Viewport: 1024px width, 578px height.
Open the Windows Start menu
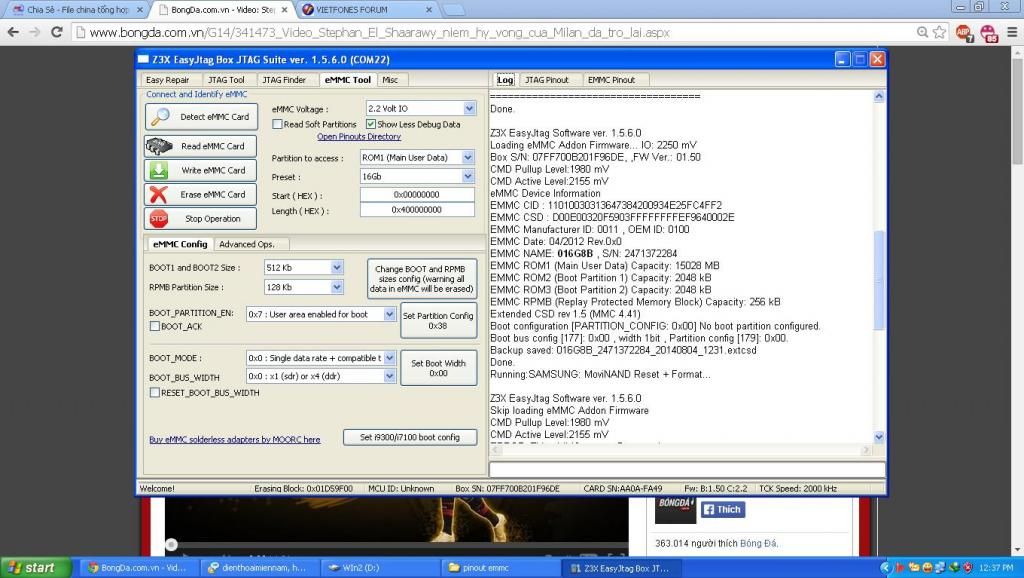pyautogui.click(x=34, y=568)
